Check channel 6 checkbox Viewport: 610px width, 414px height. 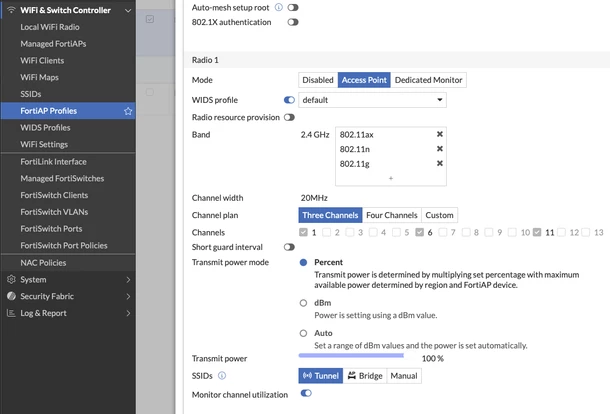(x=419, y=232)
